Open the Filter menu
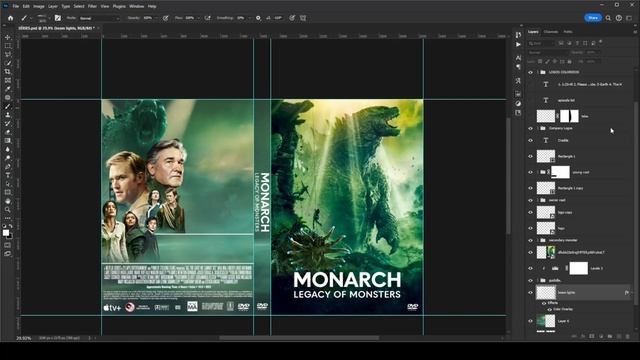 pyautogui.click(x=92, y=7)
